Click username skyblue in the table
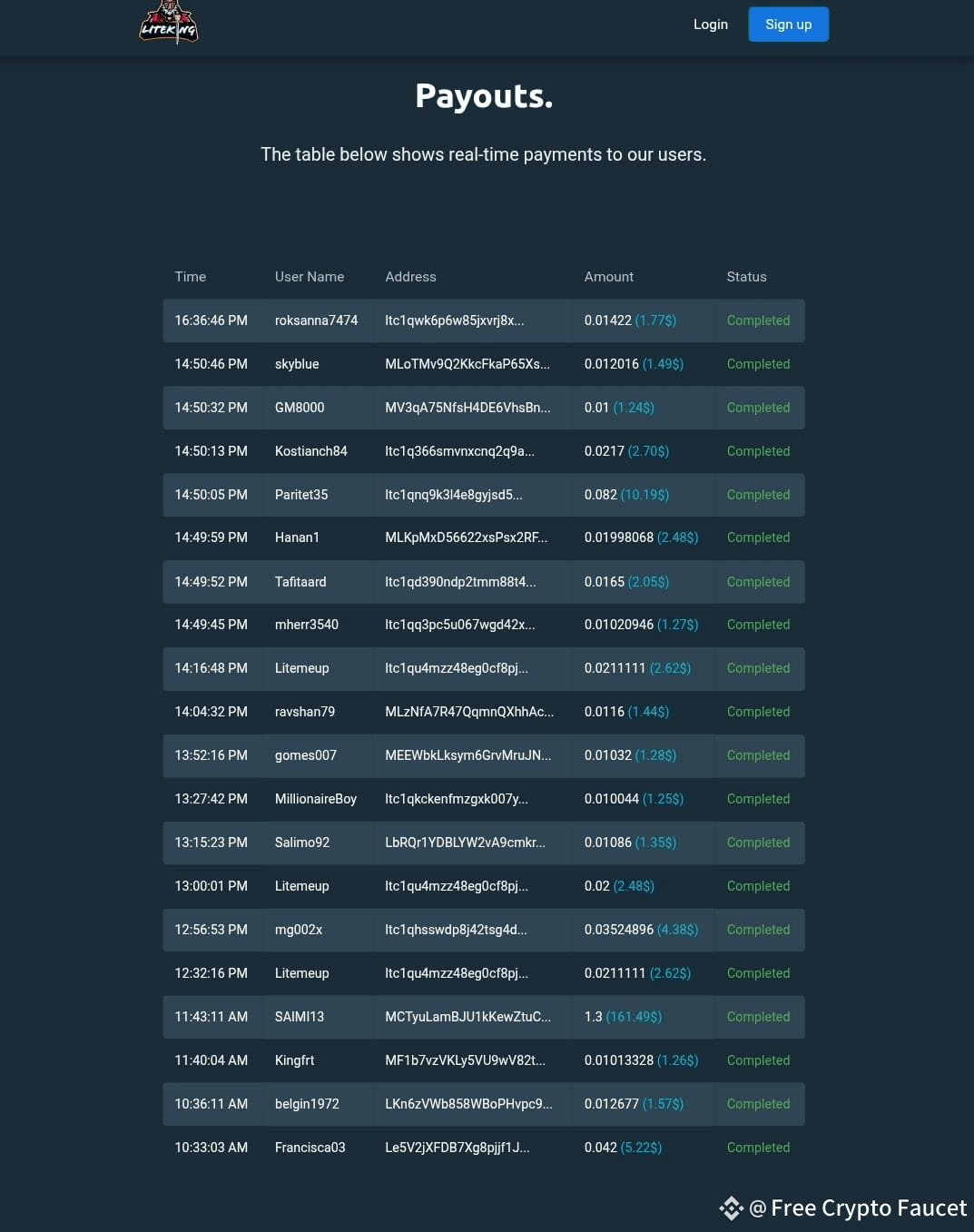This screenshot has width=974, height=1232. [297, 364]
